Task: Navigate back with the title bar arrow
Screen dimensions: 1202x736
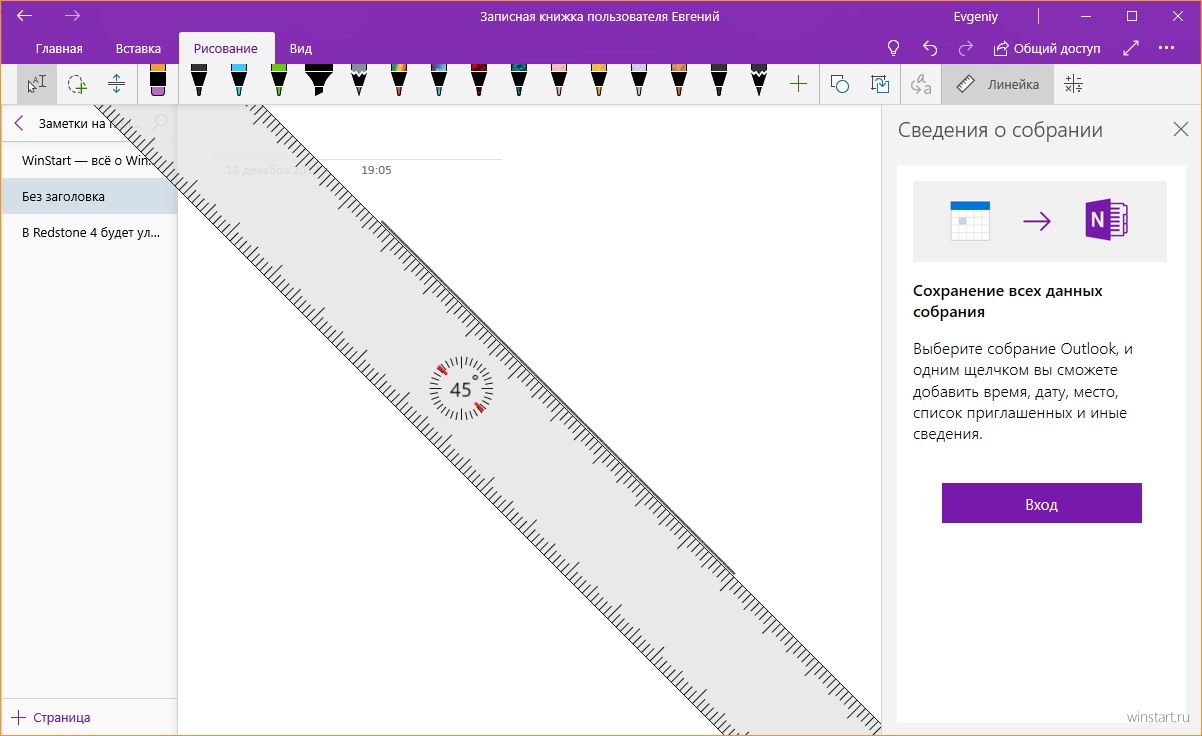Action: [x=25, y=16]
